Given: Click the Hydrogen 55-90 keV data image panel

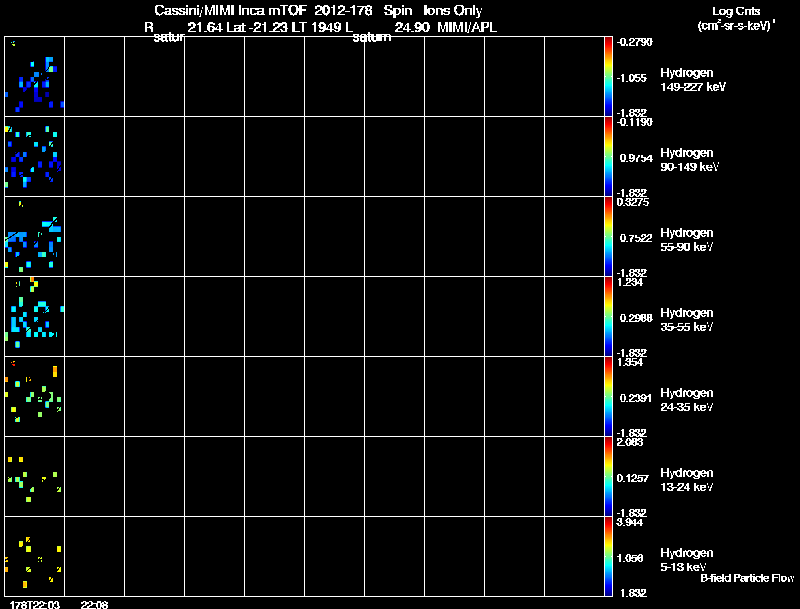Looking at the screenshot, I should 34,236.
